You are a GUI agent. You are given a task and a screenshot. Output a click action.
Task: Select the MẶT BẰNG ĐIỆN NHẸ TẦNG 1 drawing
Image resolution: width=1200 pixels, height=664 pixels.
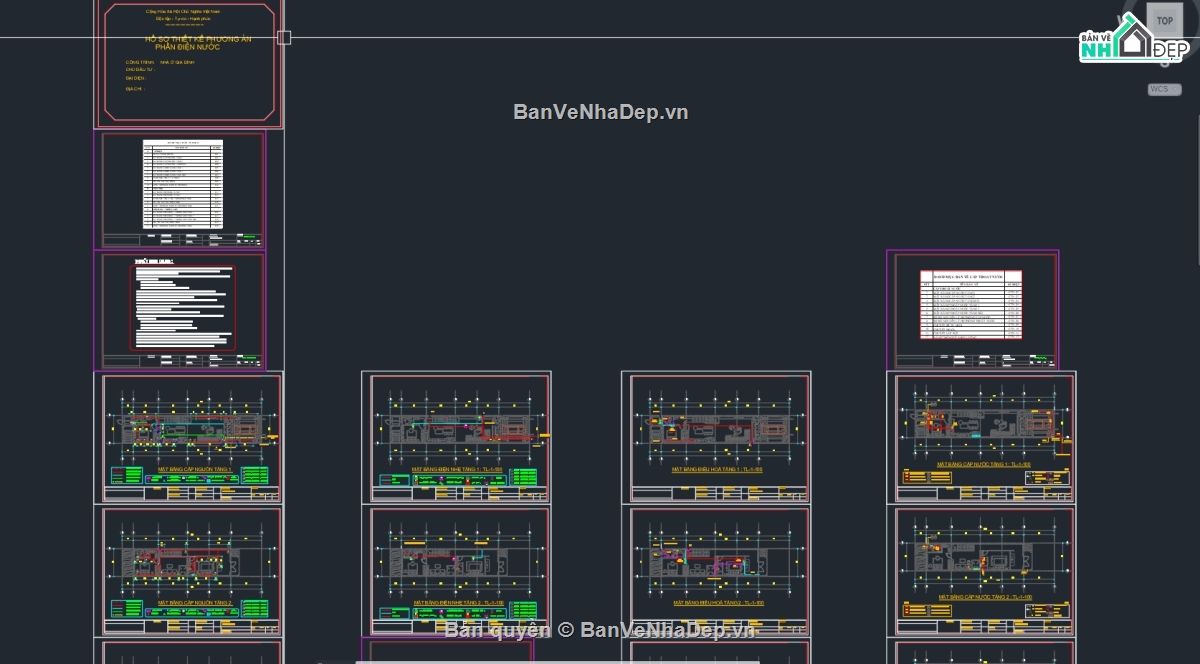456,437
